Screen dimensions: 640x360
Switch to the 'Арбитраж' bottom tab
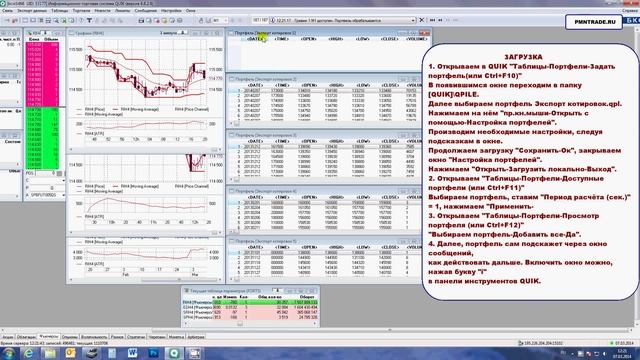196,337
